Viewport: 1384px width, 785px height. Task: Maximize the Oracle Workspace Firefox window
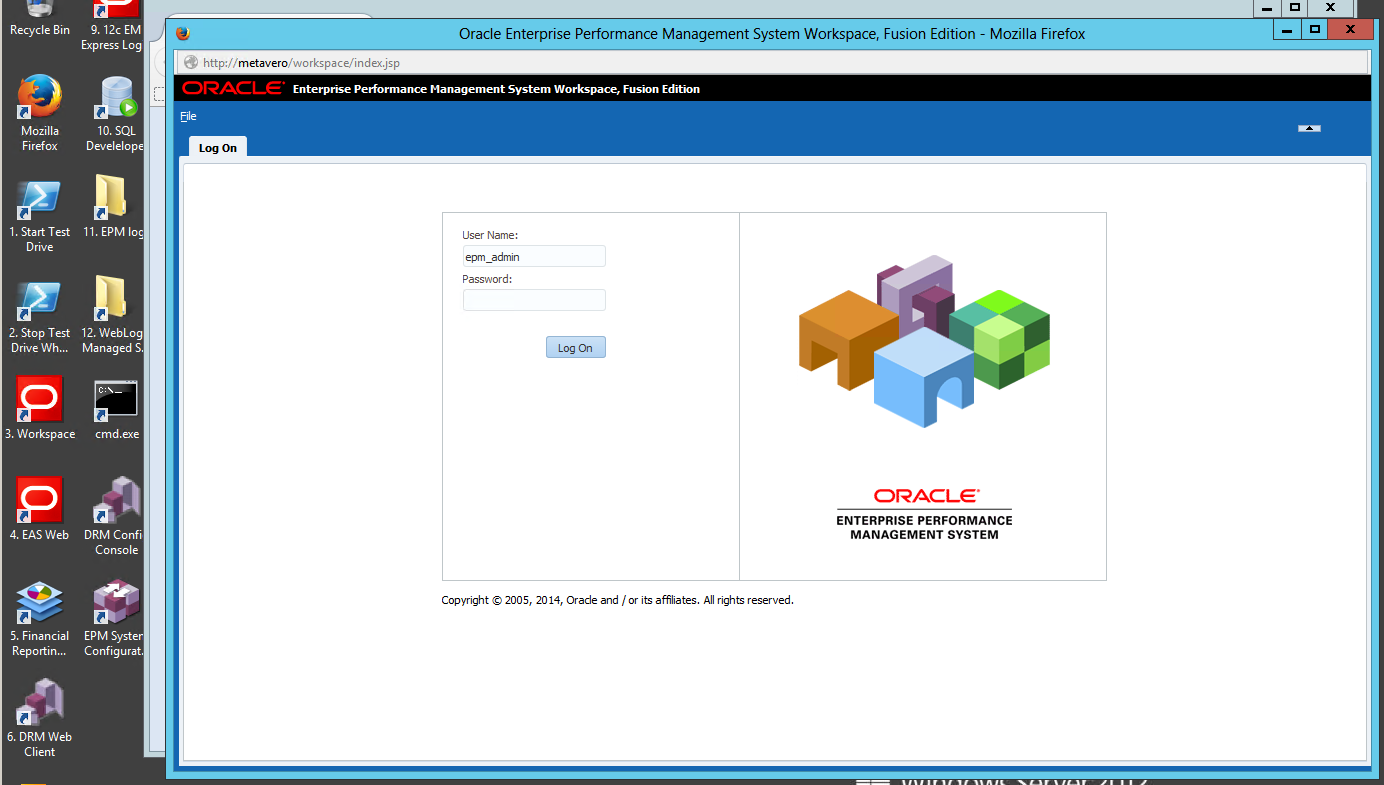coord(1315,30)
